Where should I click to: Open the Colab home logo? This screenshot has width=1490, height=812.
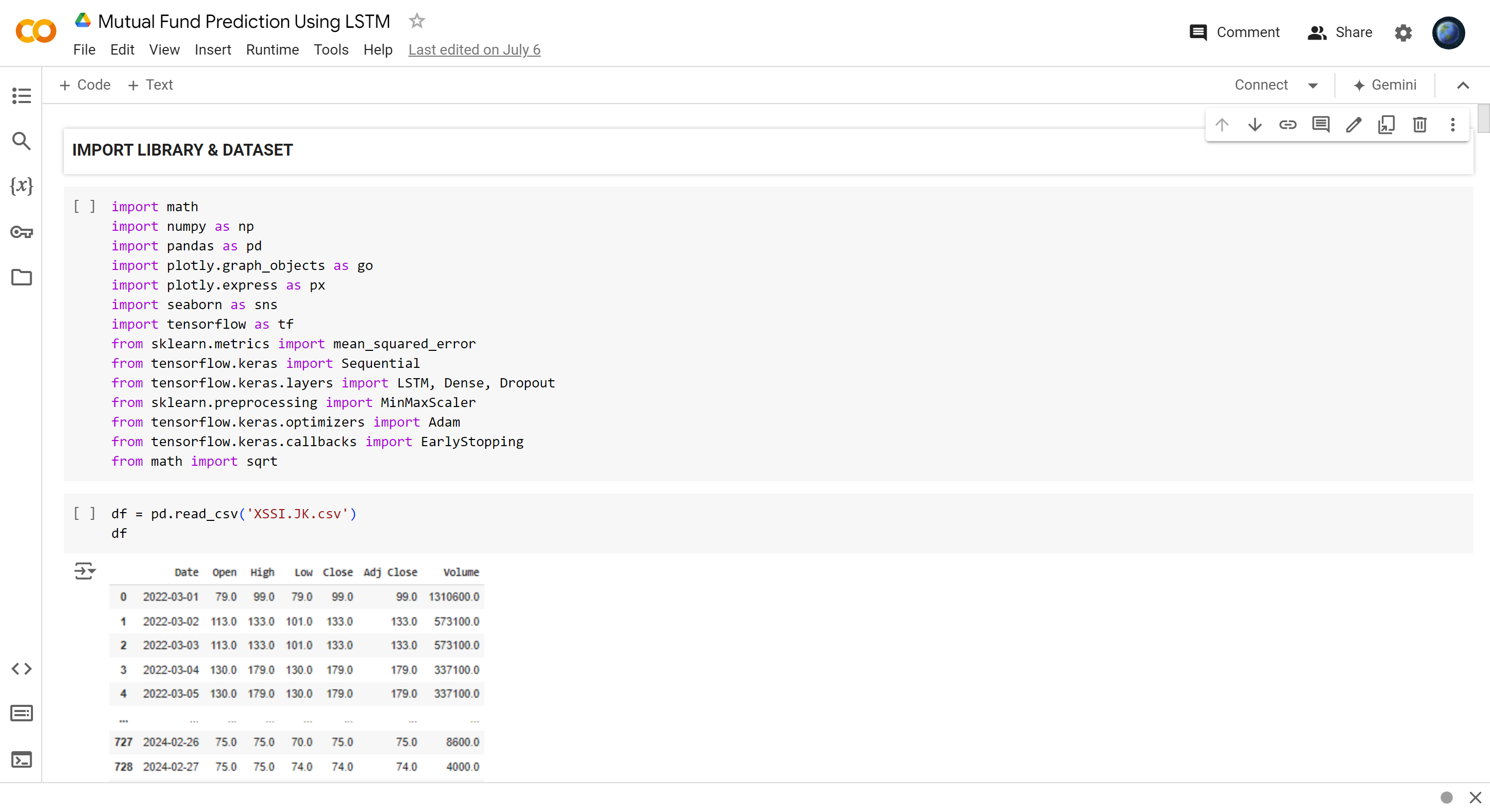(36, 31)
